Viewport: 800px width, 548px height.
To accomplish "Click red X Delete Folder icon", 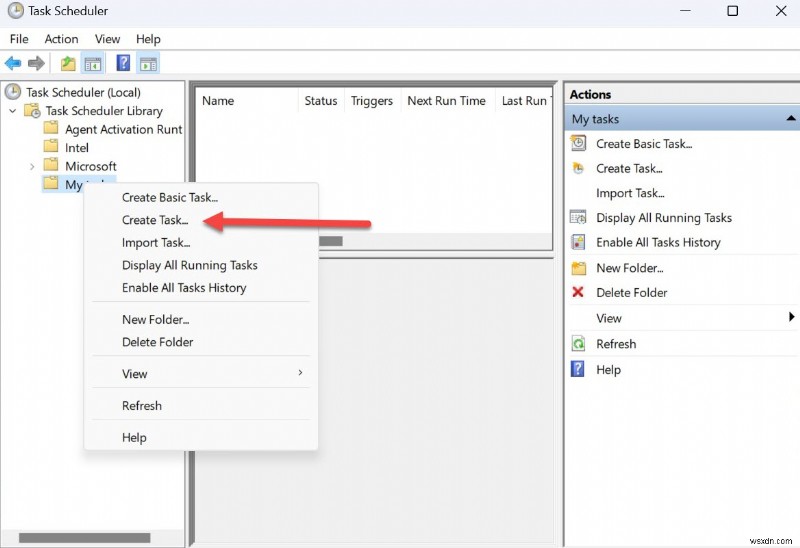I will (x=578, y=292).
